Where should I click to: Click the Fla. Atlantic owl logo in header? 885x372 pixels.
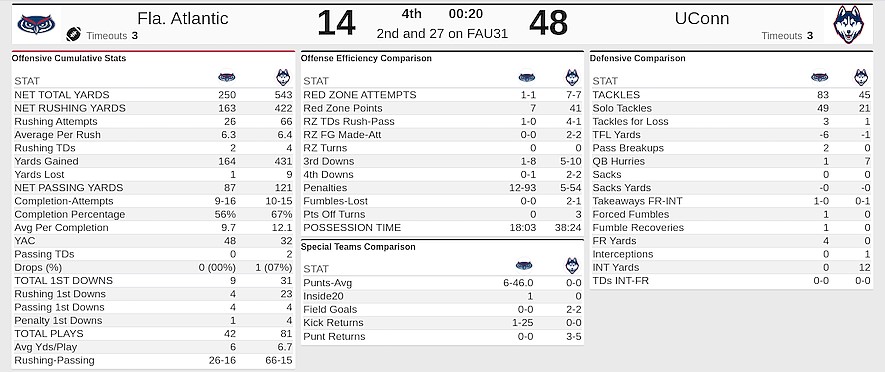(36, 24)
